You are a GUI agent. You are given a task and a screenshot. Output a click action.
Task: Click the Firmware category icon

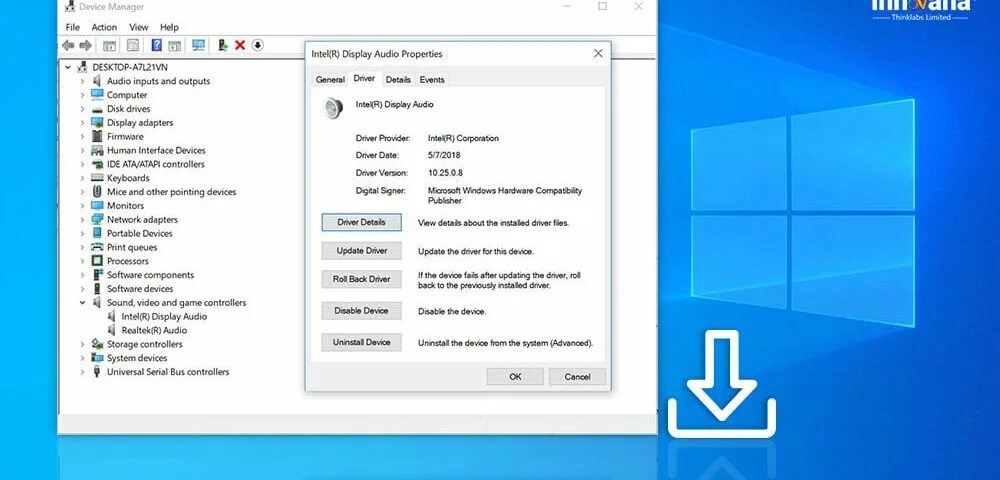97,136
